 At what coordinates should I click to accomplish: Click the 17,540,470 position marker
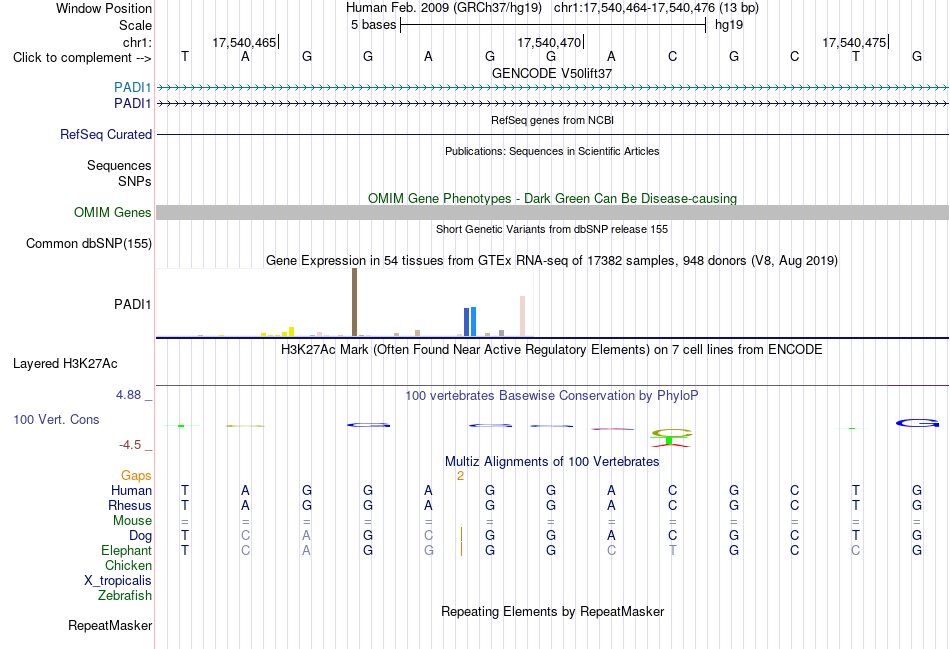click(550, 42)
